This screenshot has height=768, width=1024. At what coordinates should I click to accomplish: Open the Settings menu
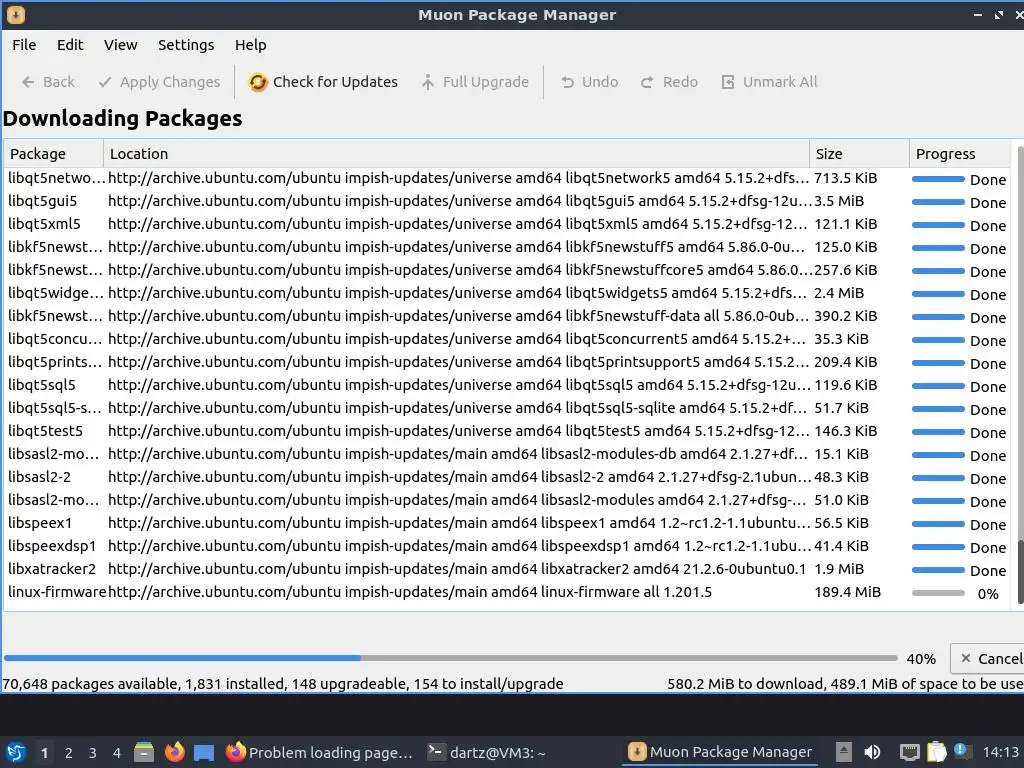(x=185, y=45)
